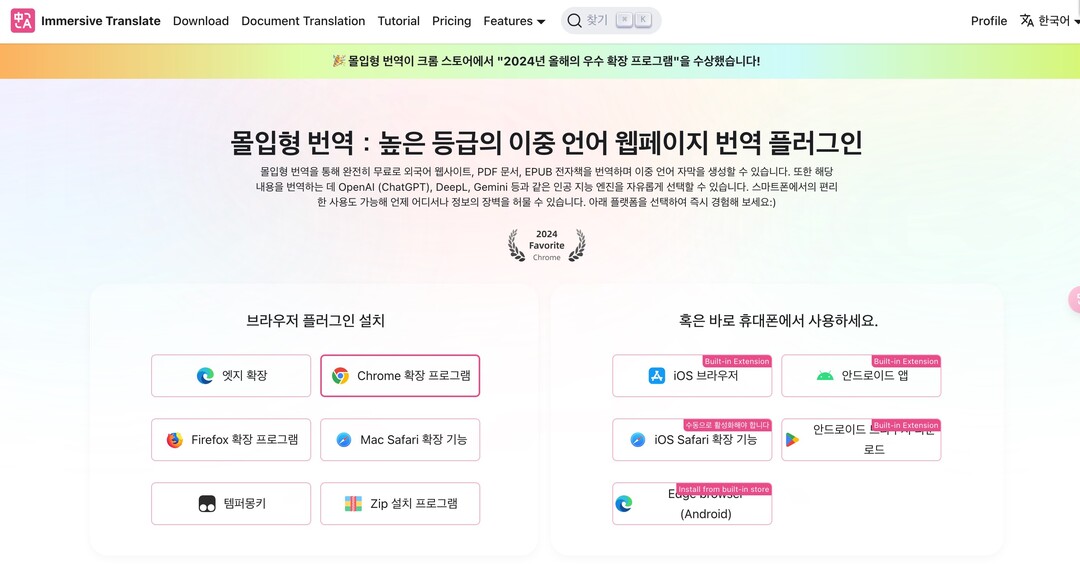Click the Android robot icon
The width and height of the screenshot is (1080, 565).
tap(825, 376)
